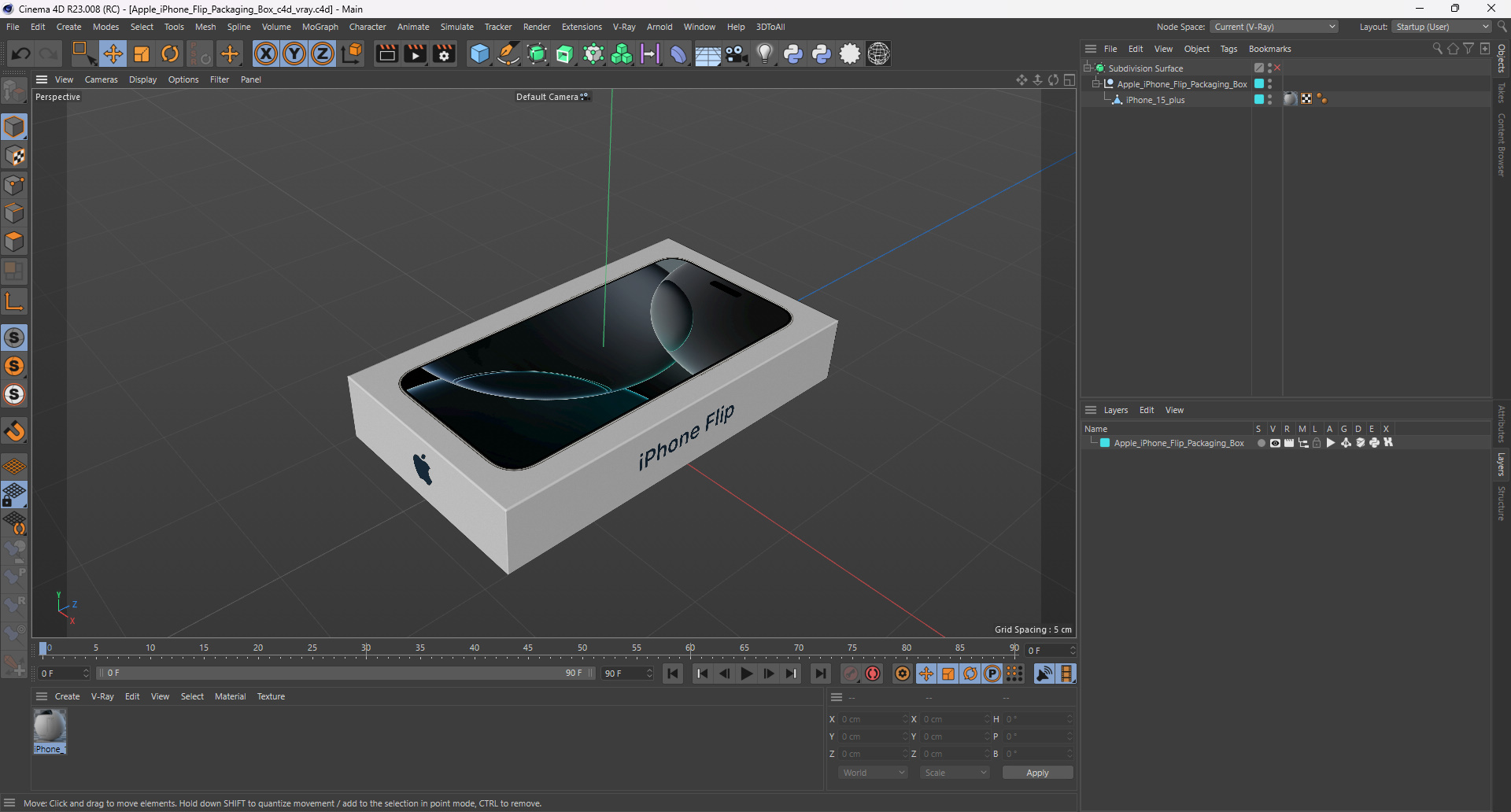Image resolution: width=1511 pixels, height=812 pixels.
Task: Open Object Manager hamburger menu icon
Action: tap(1090, 49)
